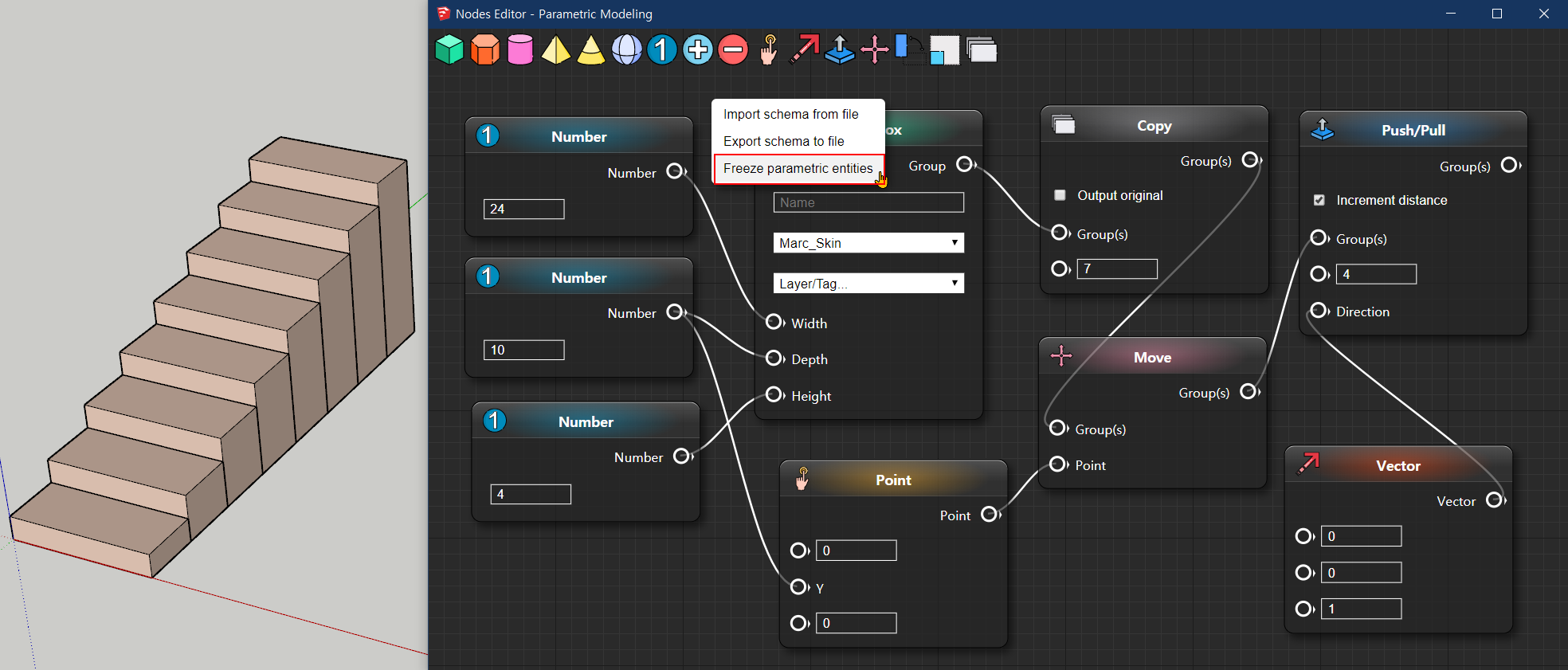Add a Scale node from the toolbar

[x=944, y=50]
